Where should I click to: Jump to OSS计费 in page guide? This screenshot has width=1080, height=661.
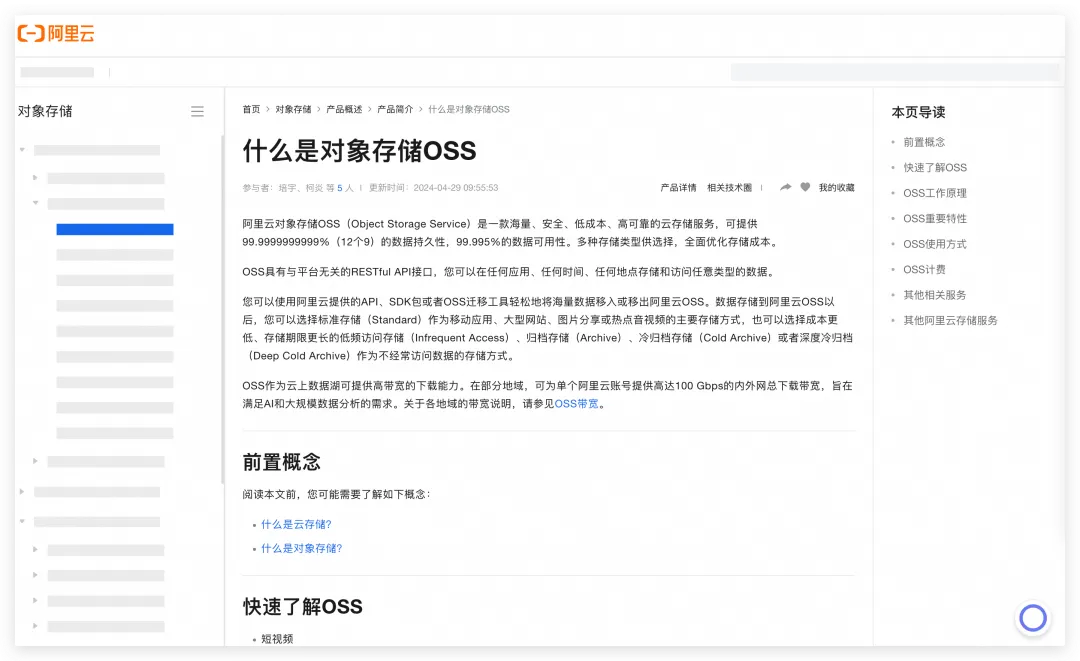coord(924,269)
